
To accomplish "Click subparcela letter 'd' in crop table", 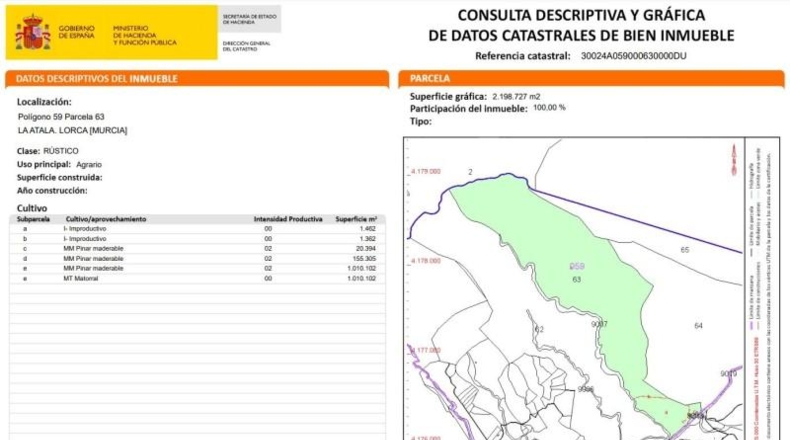I will coord(25,259).
